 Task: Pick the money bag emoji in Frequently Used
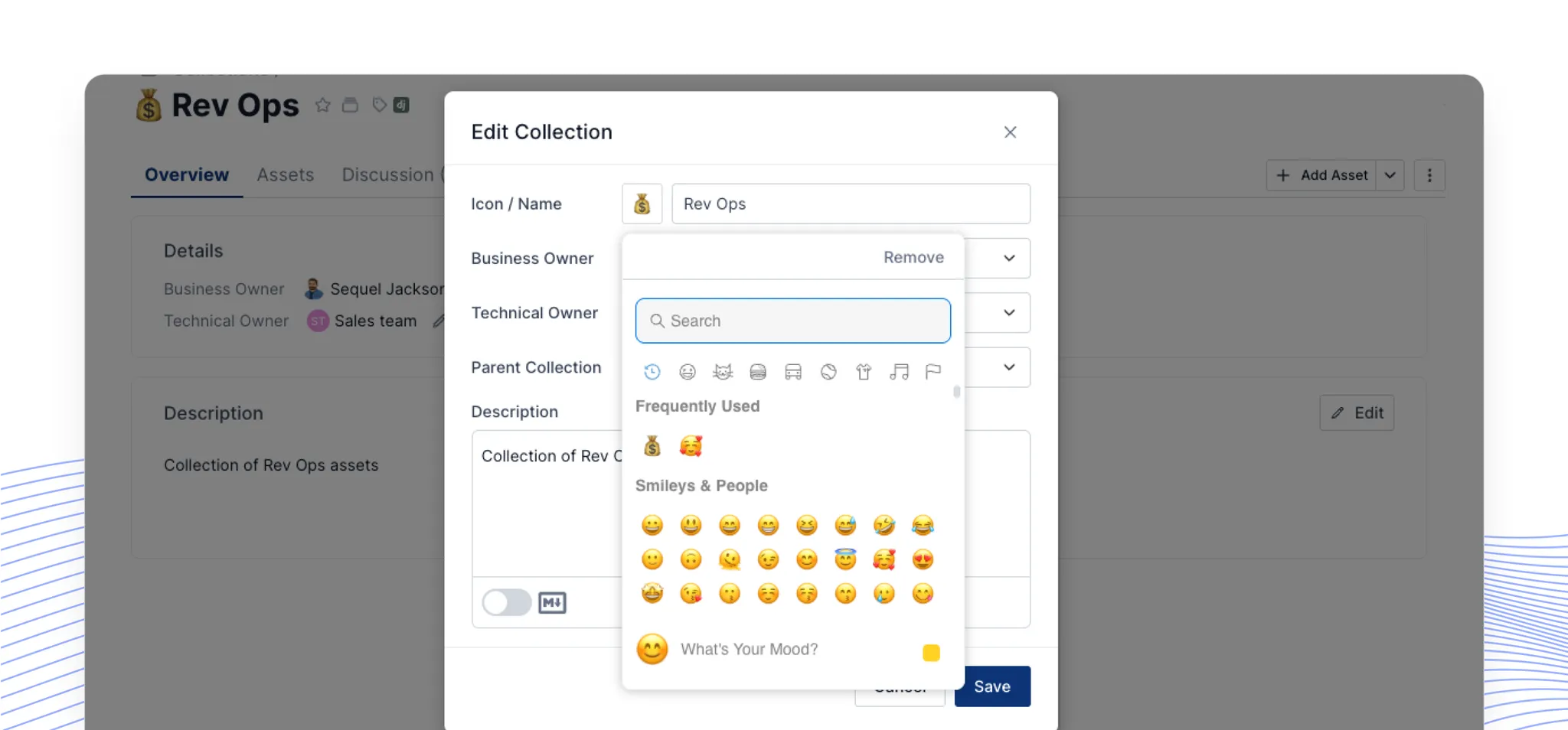652,446
